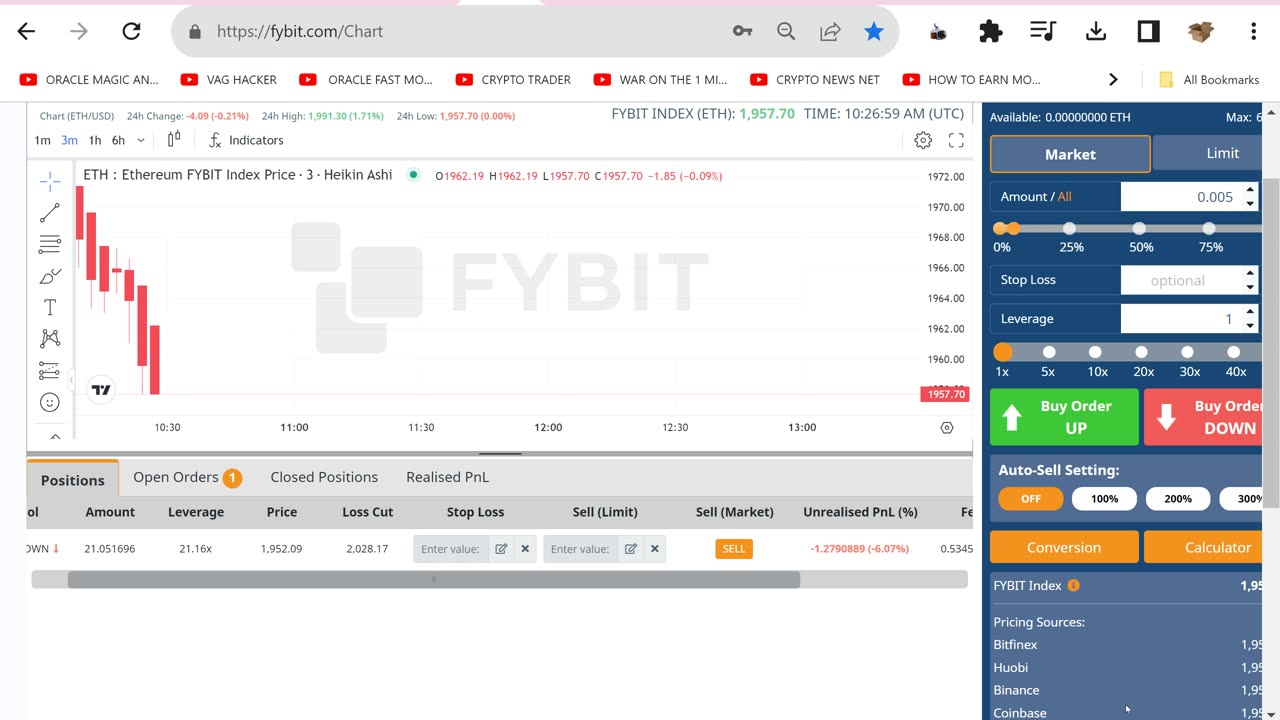Image resolution: width=1280 pixels, height=720 pixels.
Task: Toggle the ETH symbol status green dot
Action: (x=413, y=175)
